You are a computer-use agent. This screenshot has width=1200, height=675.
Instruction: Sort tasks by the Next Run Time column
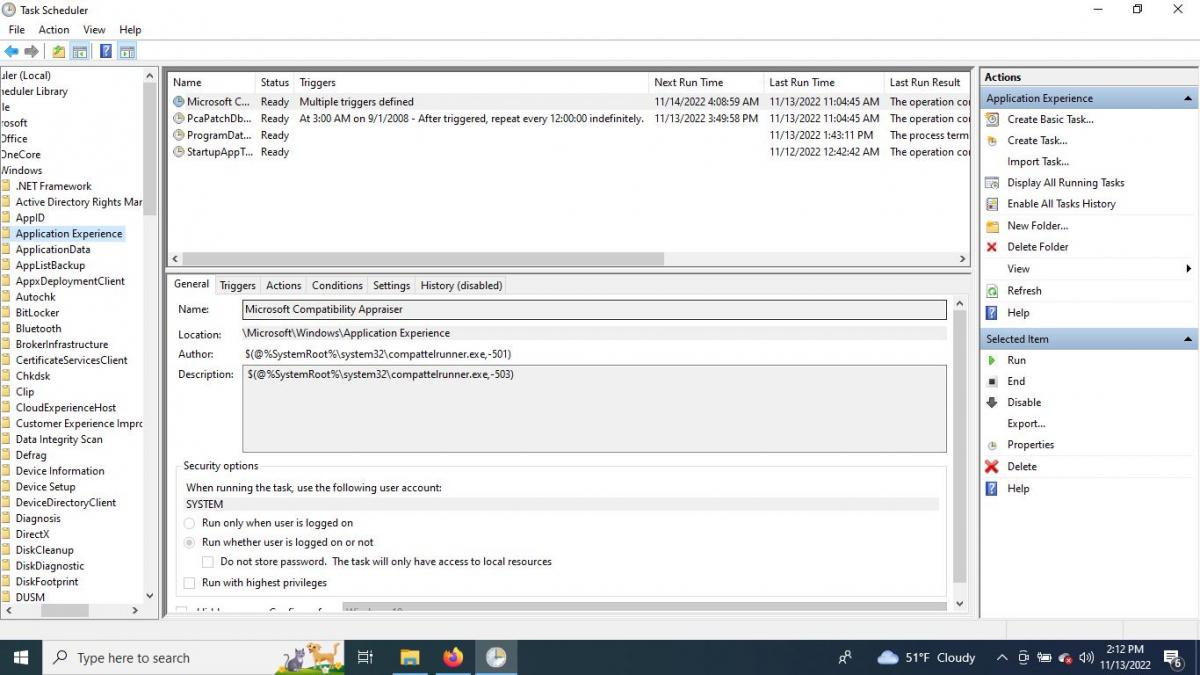706,82
